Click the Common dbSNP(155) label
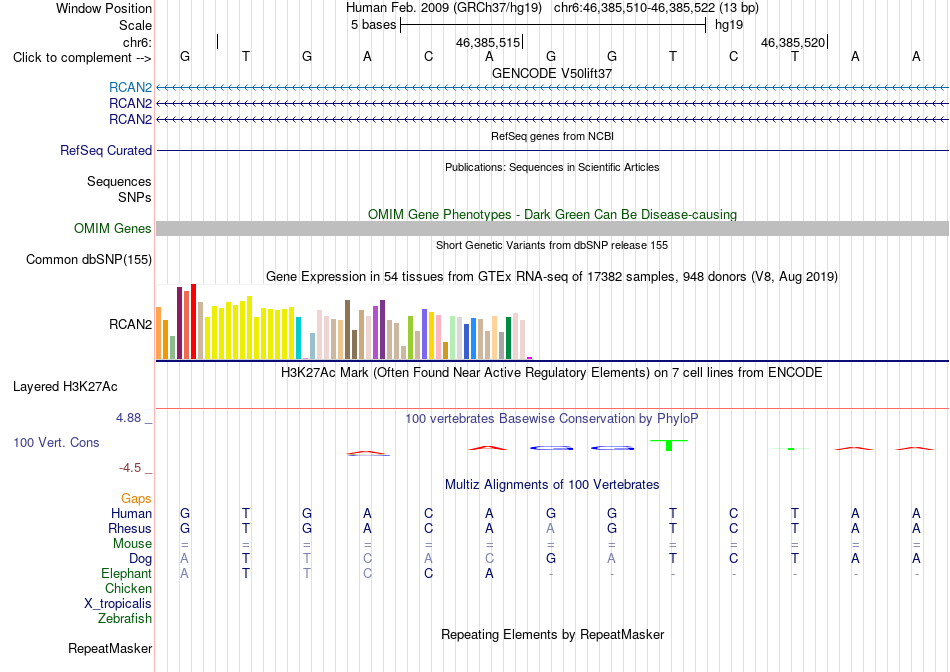Viewport: 950px width, 672px height. [89, 259]
